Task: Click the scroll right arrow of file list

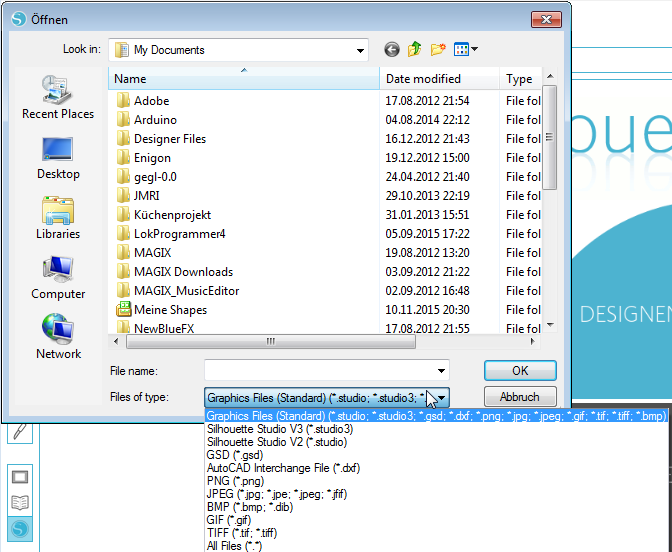Action: click(533, 342)
